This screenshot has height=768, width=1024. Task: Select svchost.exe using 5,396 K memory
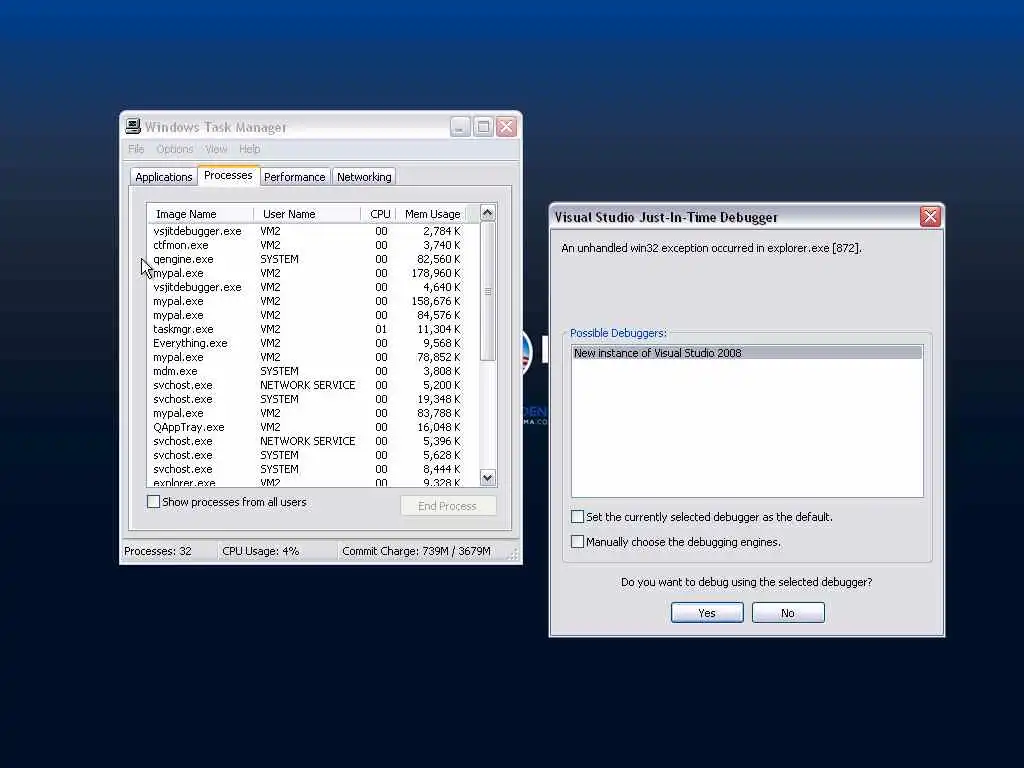307,441
